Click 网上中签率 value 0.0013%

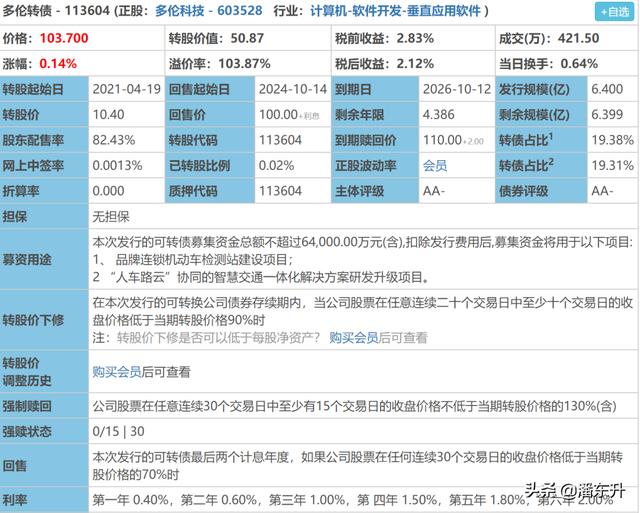click(117, 166)
